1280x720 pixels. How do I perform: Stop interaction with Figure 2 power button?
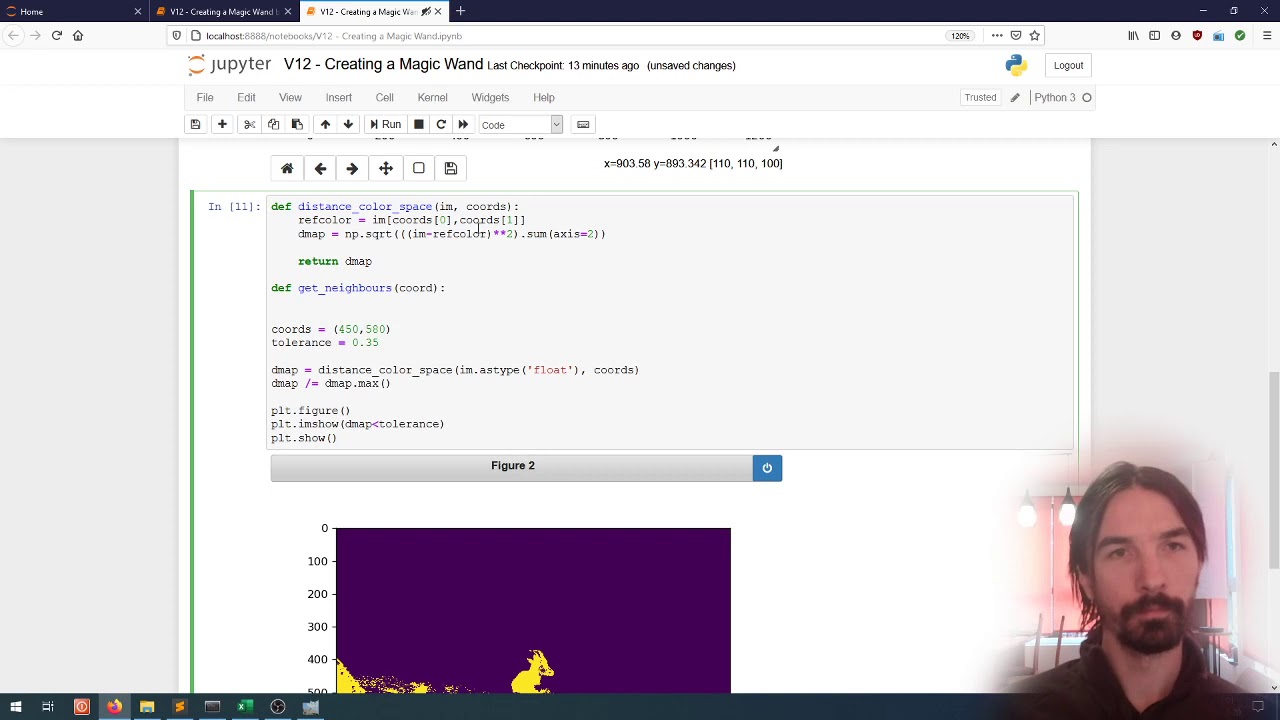(767, 468)
